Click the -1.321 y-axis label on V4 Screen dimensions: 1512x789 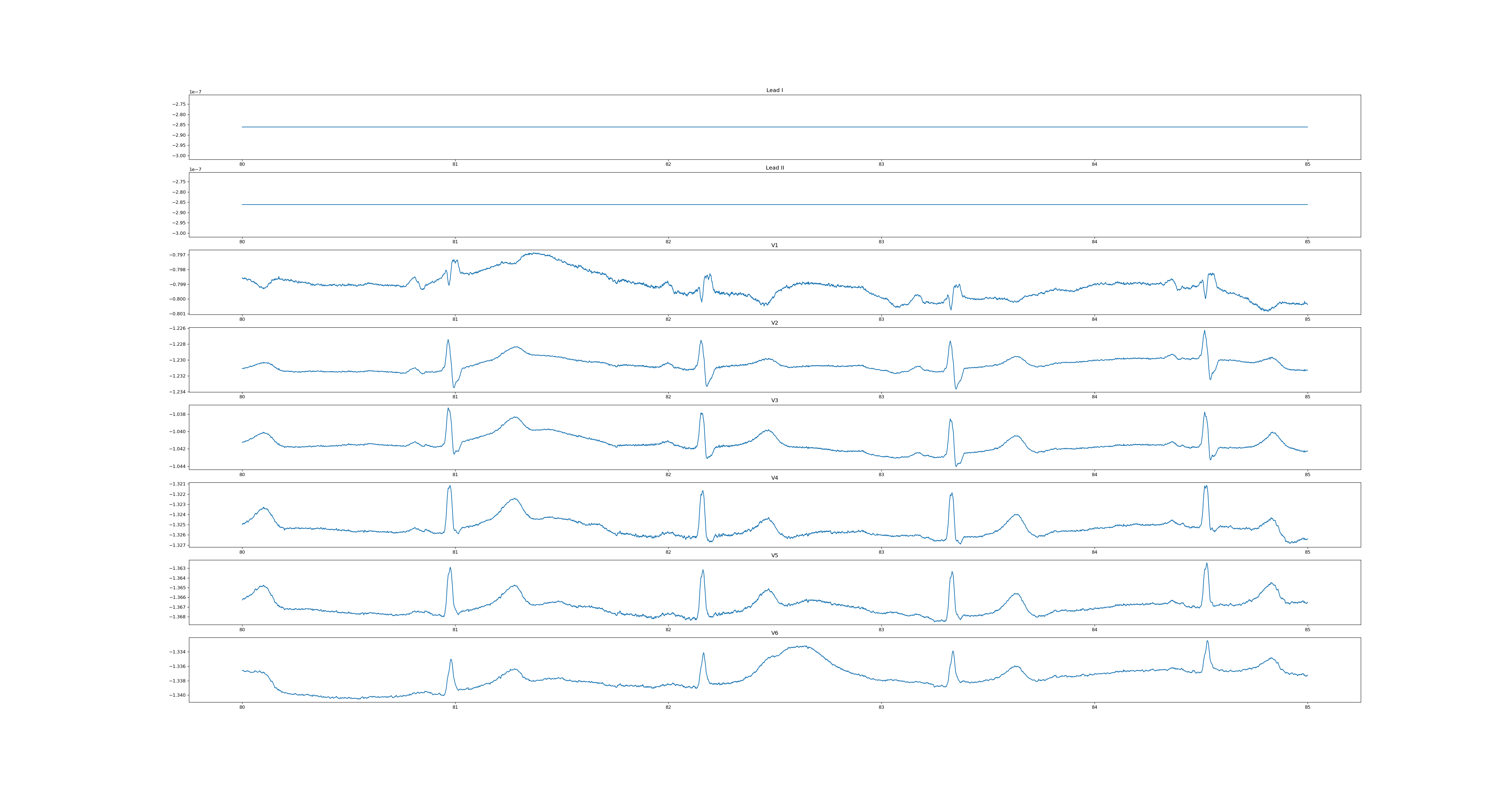tap(178, 484)
